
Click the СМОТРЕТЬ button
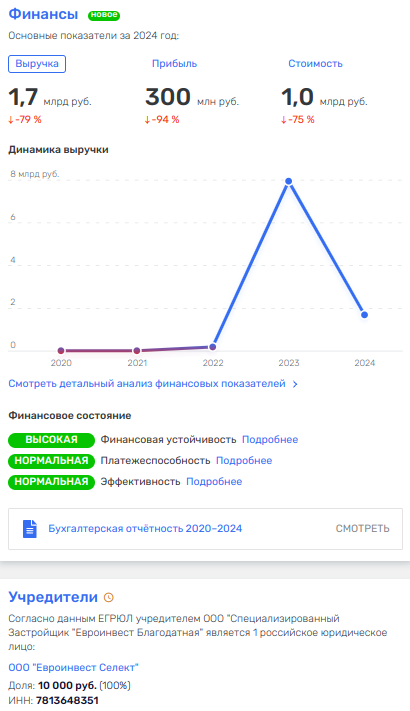point(362,529)
